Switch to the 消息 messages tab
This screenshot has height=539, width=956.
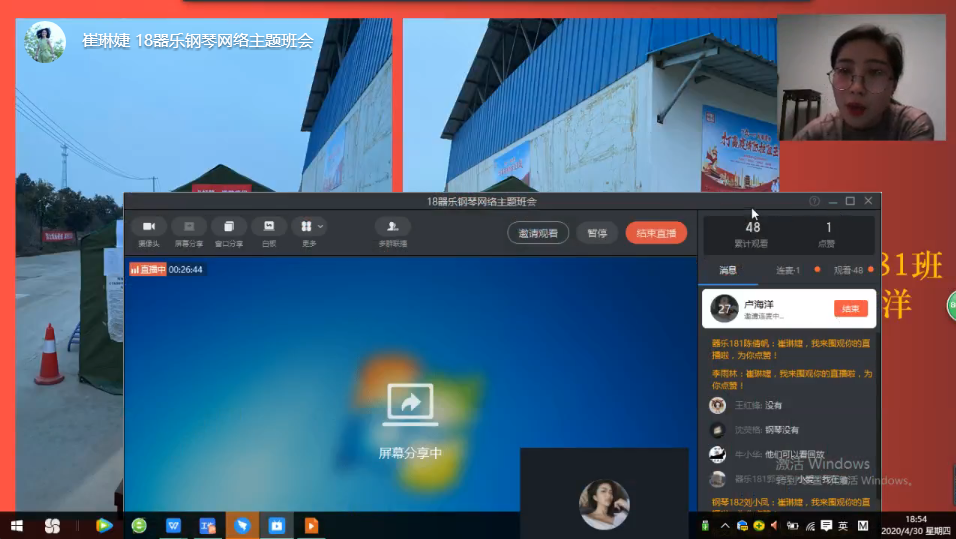pyautogui.click(x=728, y=270)
